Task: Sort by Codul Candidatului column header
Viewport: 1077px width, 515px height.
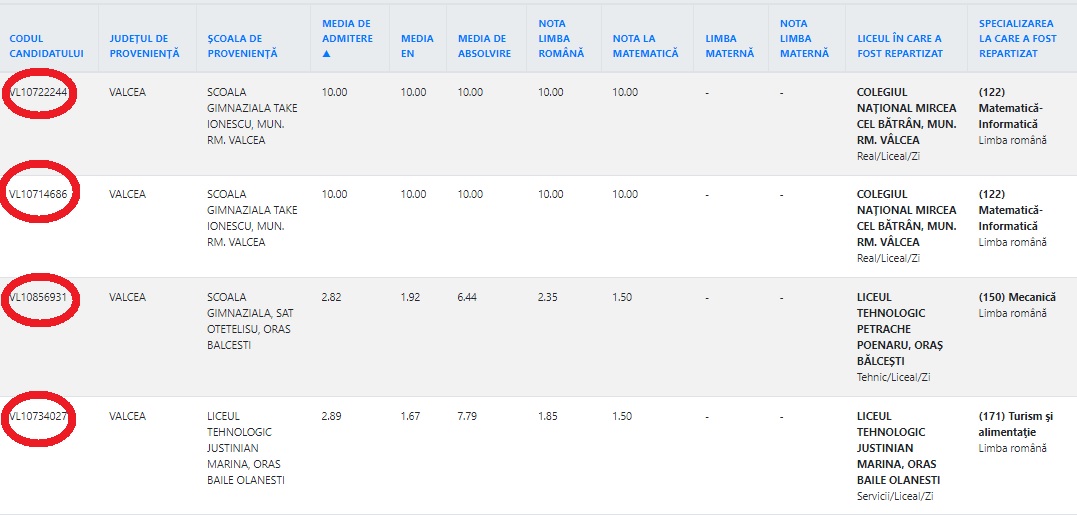Action: click(x=47, y=46)
